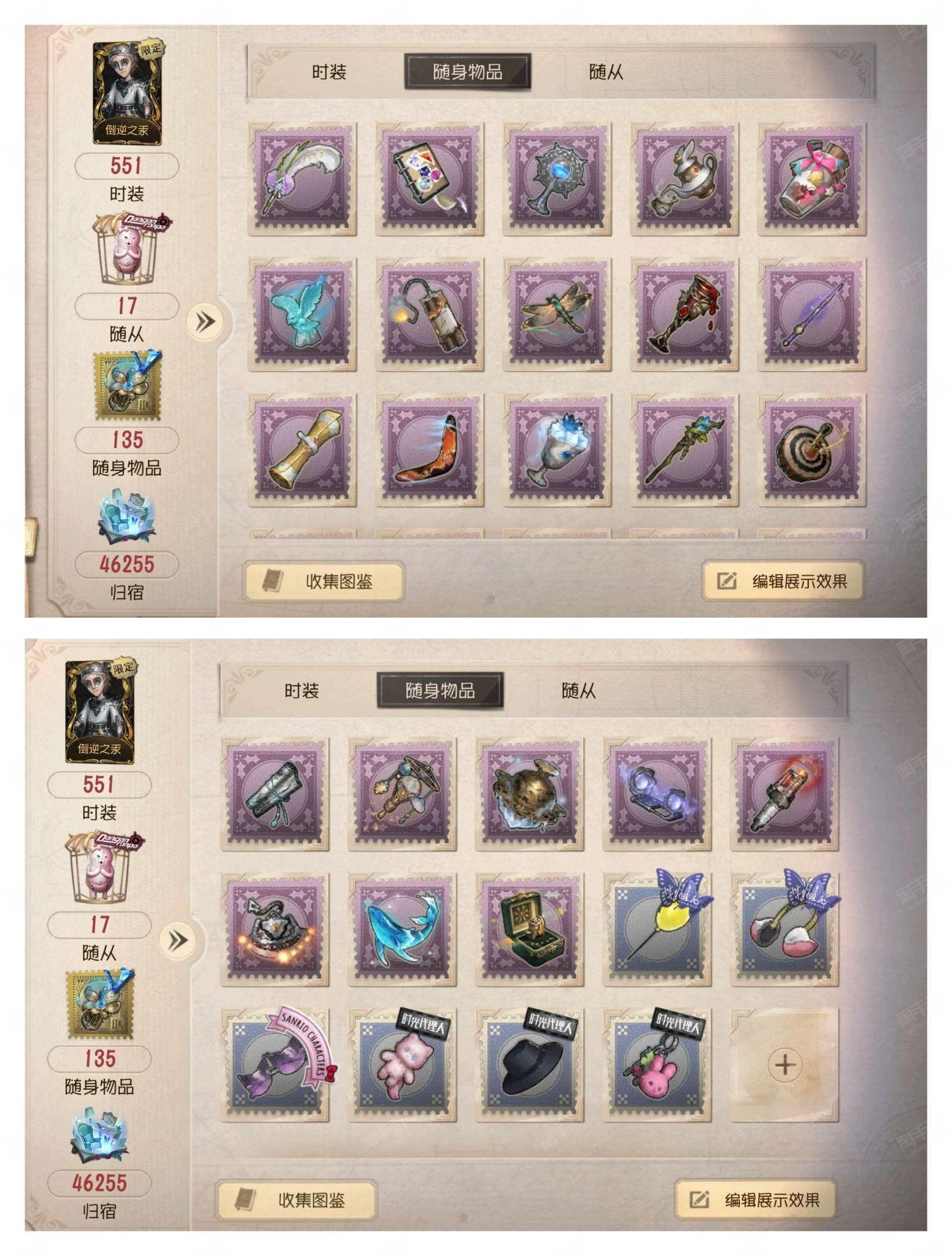Choose the pink teddy bear accessory
Screen dimensions: 952x1256
[402, 1065]
